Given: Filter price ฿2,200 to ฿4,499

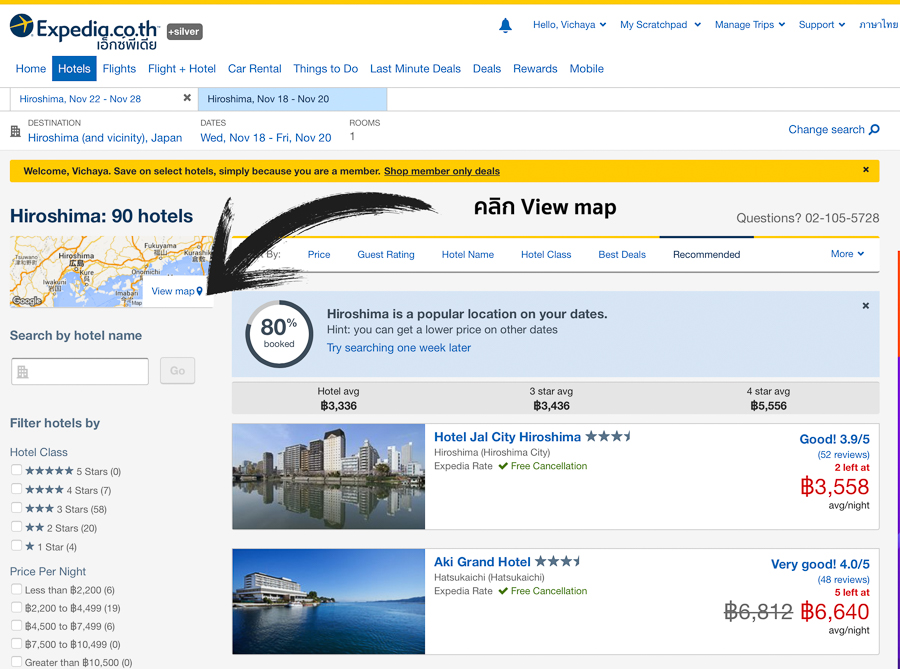Looking at the screenshot, I should [x=17, y=607].
